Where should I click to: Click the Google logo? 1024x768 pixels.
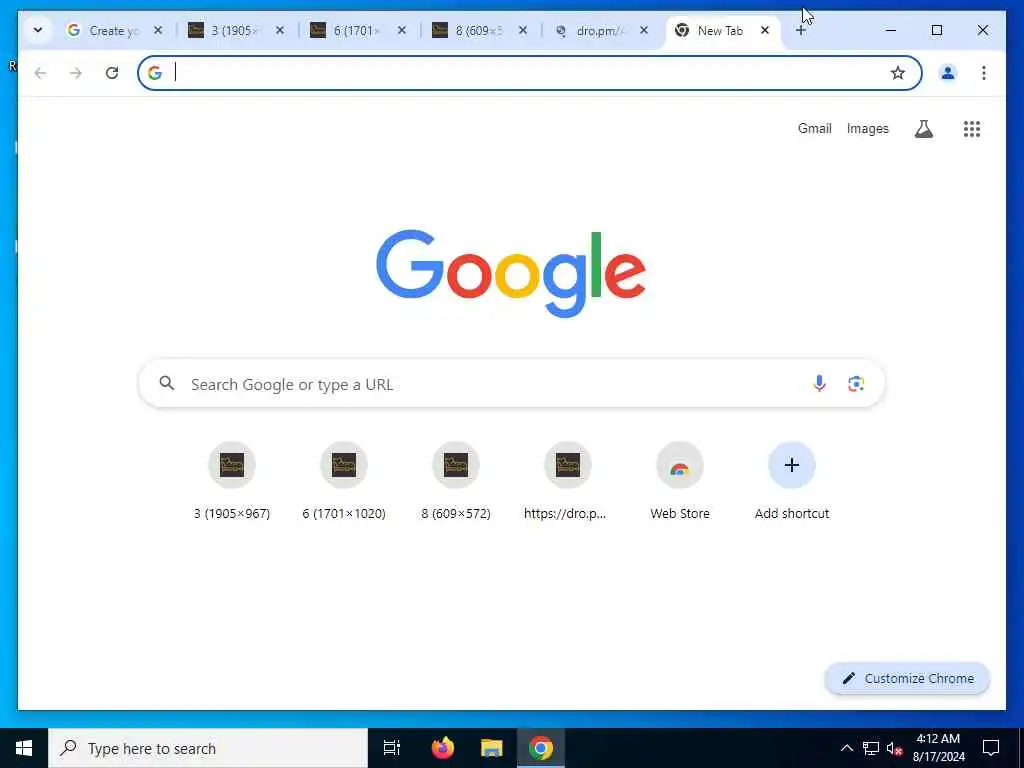point(511,273)
